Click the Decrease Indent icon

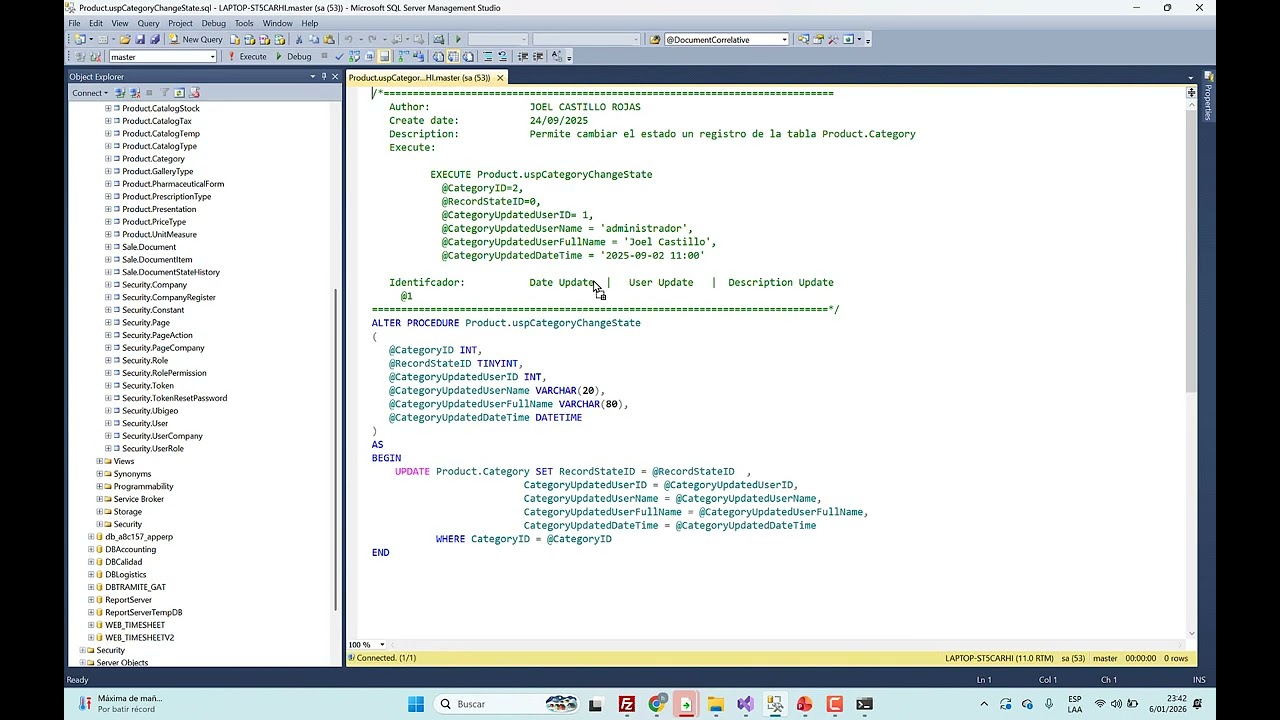pyautogui.click(x=522, y=57)
